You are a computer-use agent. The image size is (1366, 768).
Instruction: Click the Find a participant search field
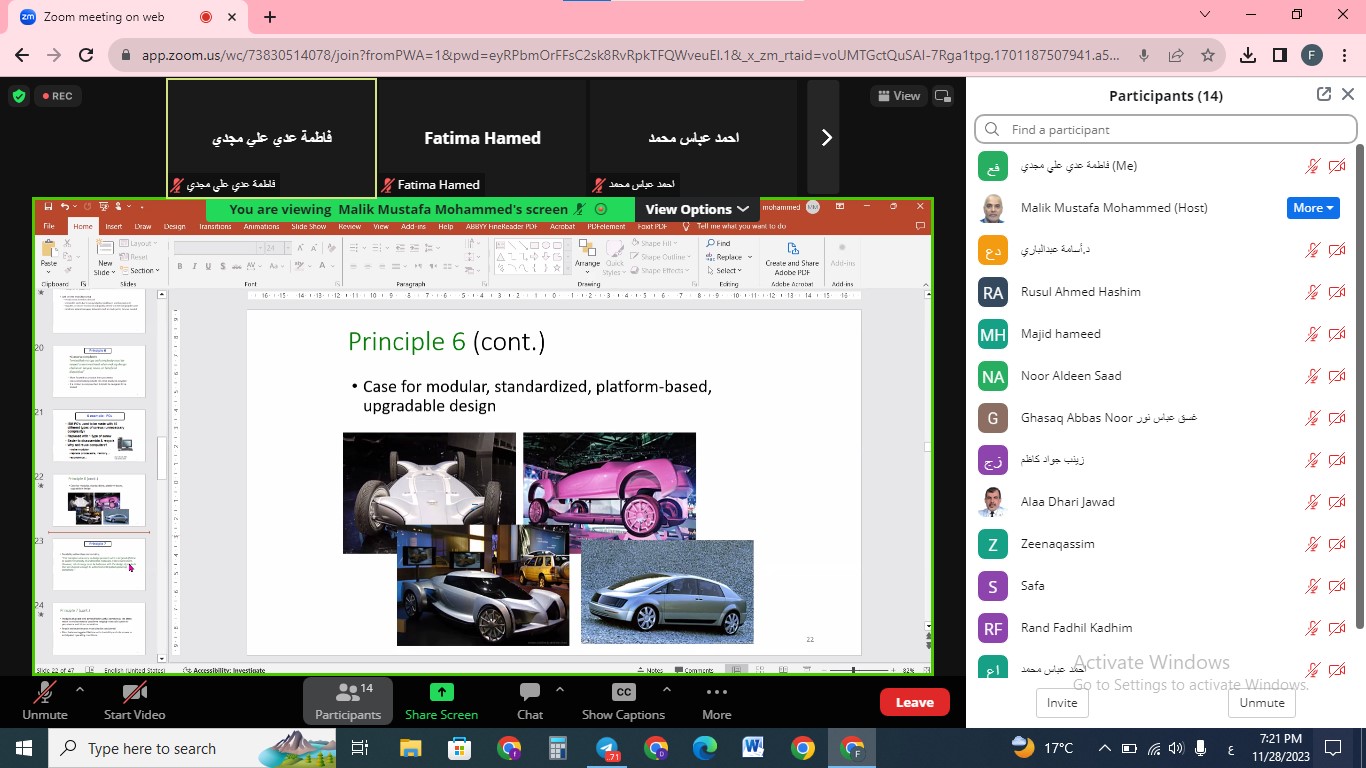(1165, 129)
